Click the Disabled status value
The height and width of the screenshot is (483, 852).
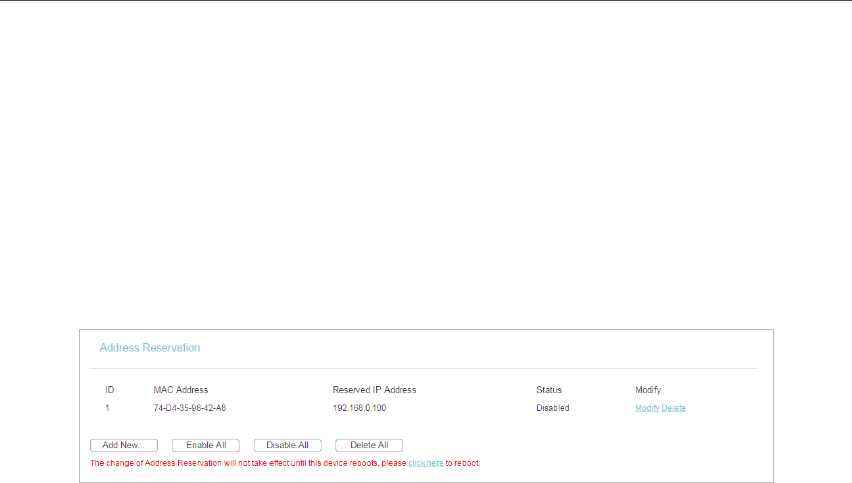[x=553, y=408]
